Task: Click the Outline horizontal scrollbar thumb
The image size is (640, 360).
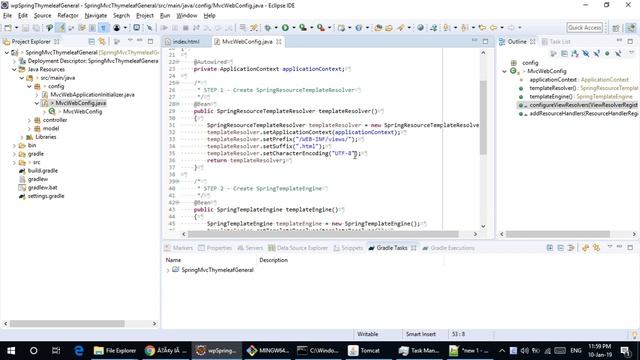Action: pyautogui.click(x=558, y=234)
